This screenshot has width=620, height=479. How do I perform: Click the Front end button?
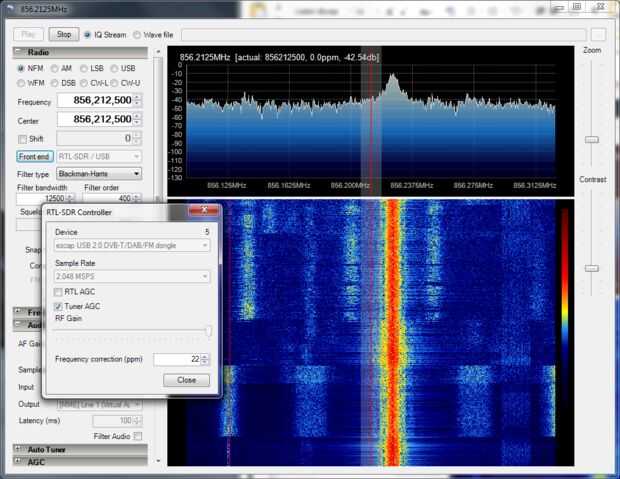(x=35, y=156)
